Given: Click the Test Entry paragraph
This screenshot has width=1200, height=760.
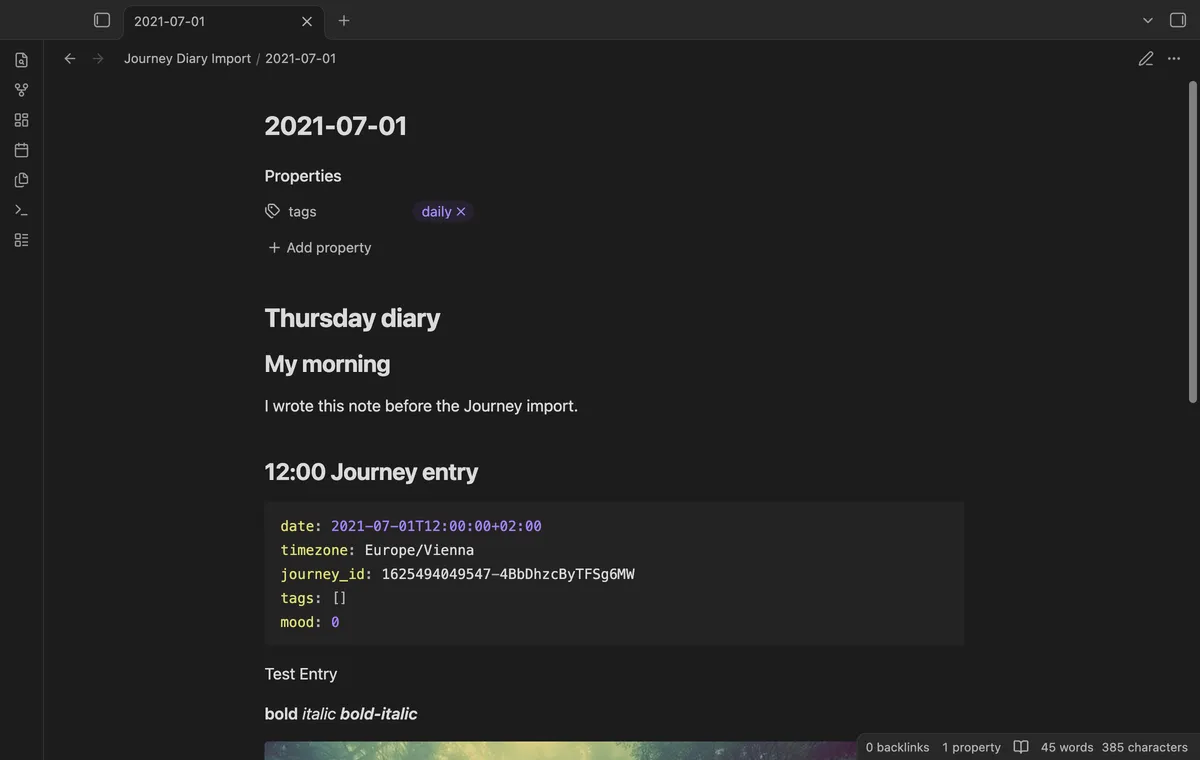Looking at the screenshot, I should coord(301,674).
